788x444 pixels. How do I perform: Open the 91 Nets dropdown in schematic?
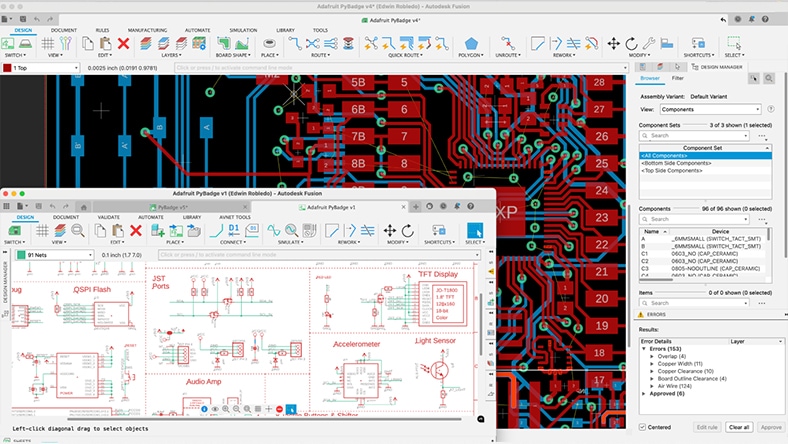54,255
